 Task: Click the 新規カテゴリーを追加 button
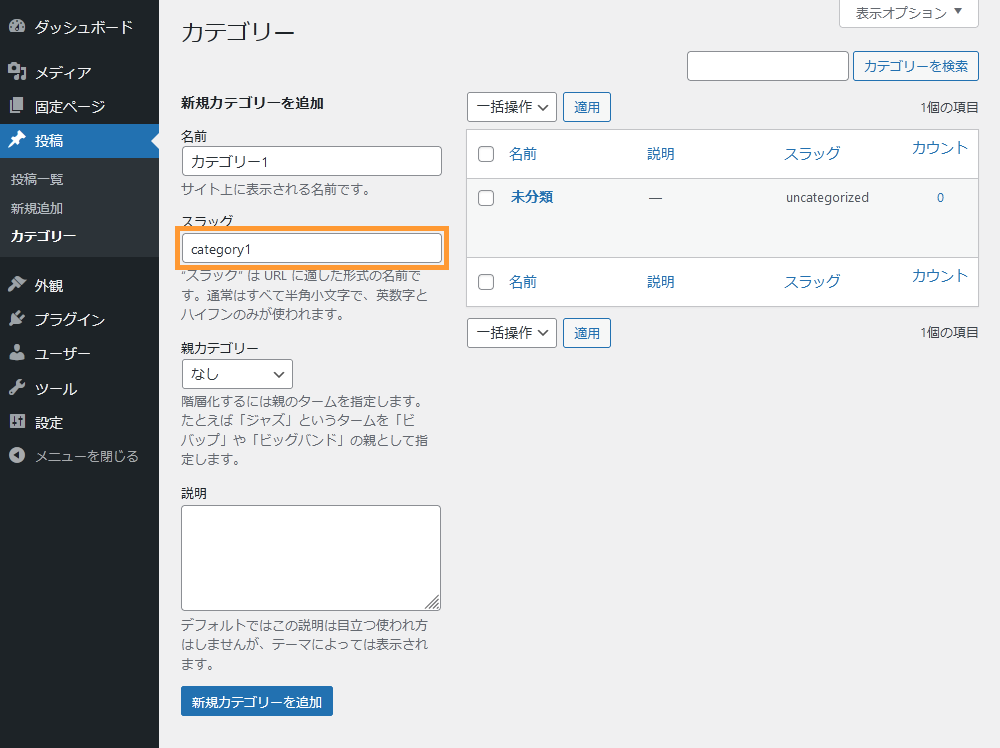click(256, 701)
